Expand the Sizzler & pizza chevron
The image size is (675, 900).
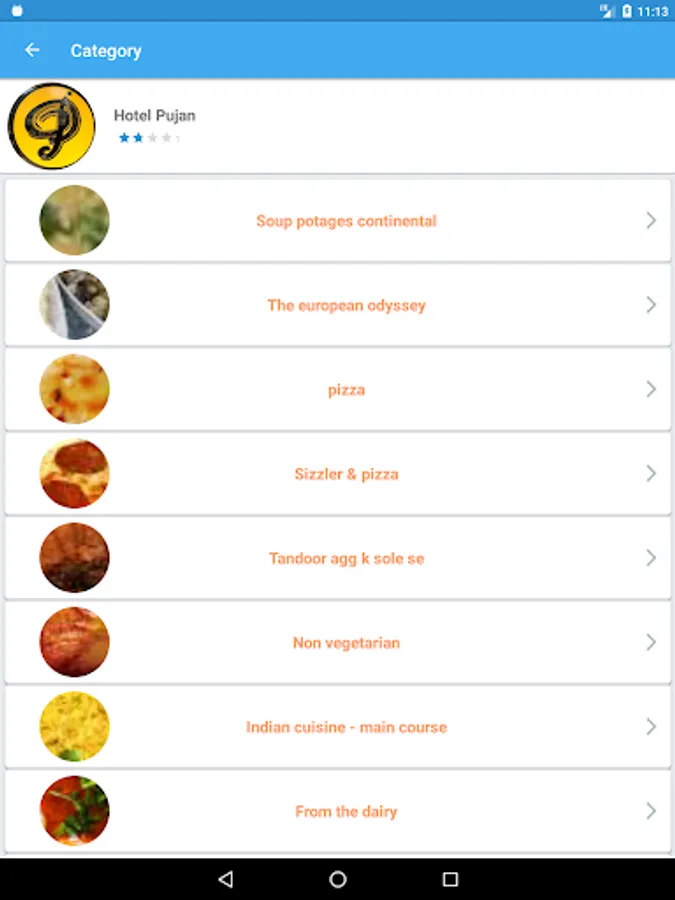[651, 474]
